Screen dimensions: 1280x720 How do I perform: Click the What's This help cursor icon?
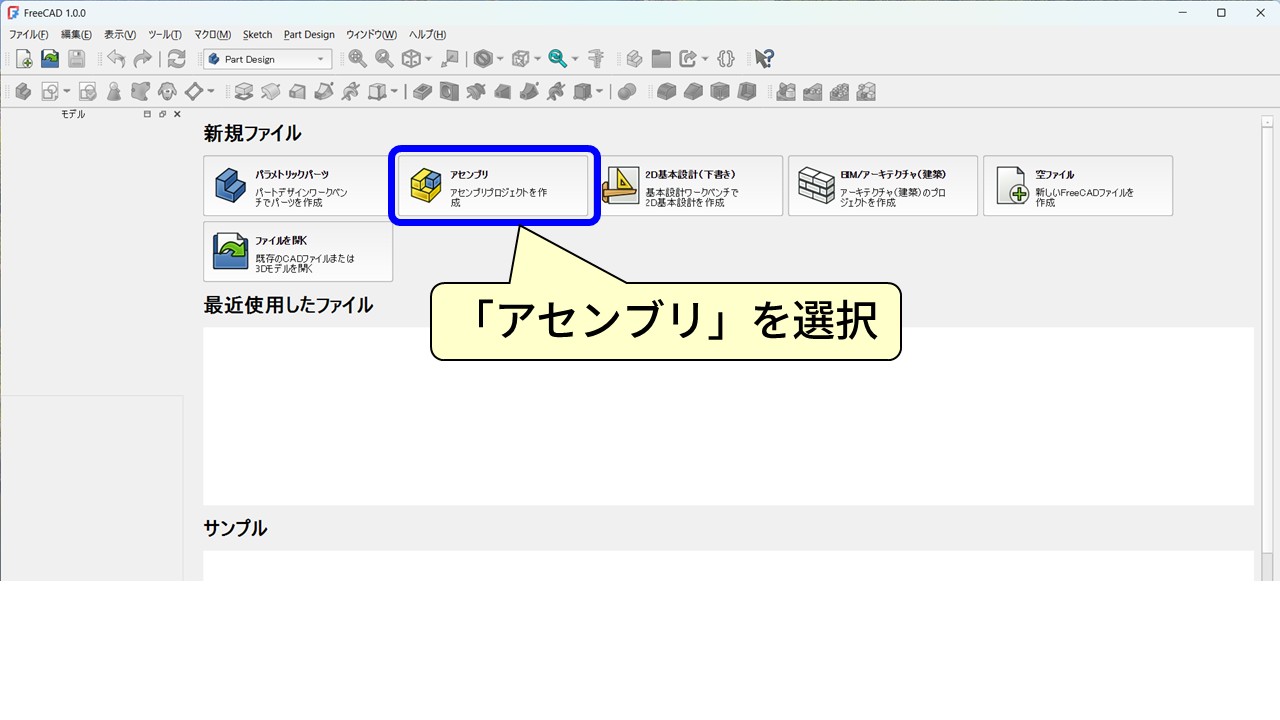pyautogui.click(x=764, y=59)
